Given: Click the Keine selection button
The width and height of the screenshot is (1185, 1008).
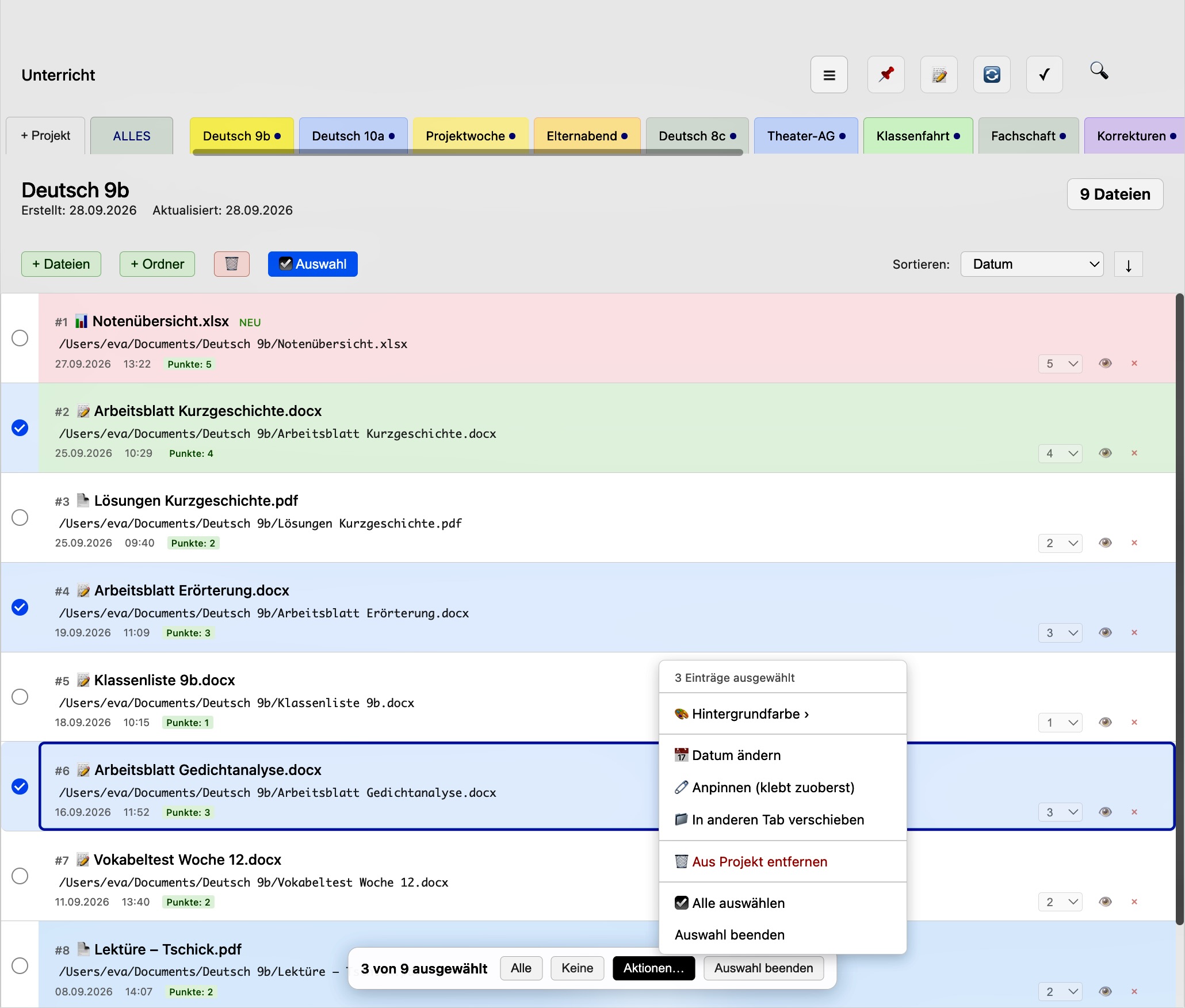Looking at the screenshot, I should tap(577, 968).
